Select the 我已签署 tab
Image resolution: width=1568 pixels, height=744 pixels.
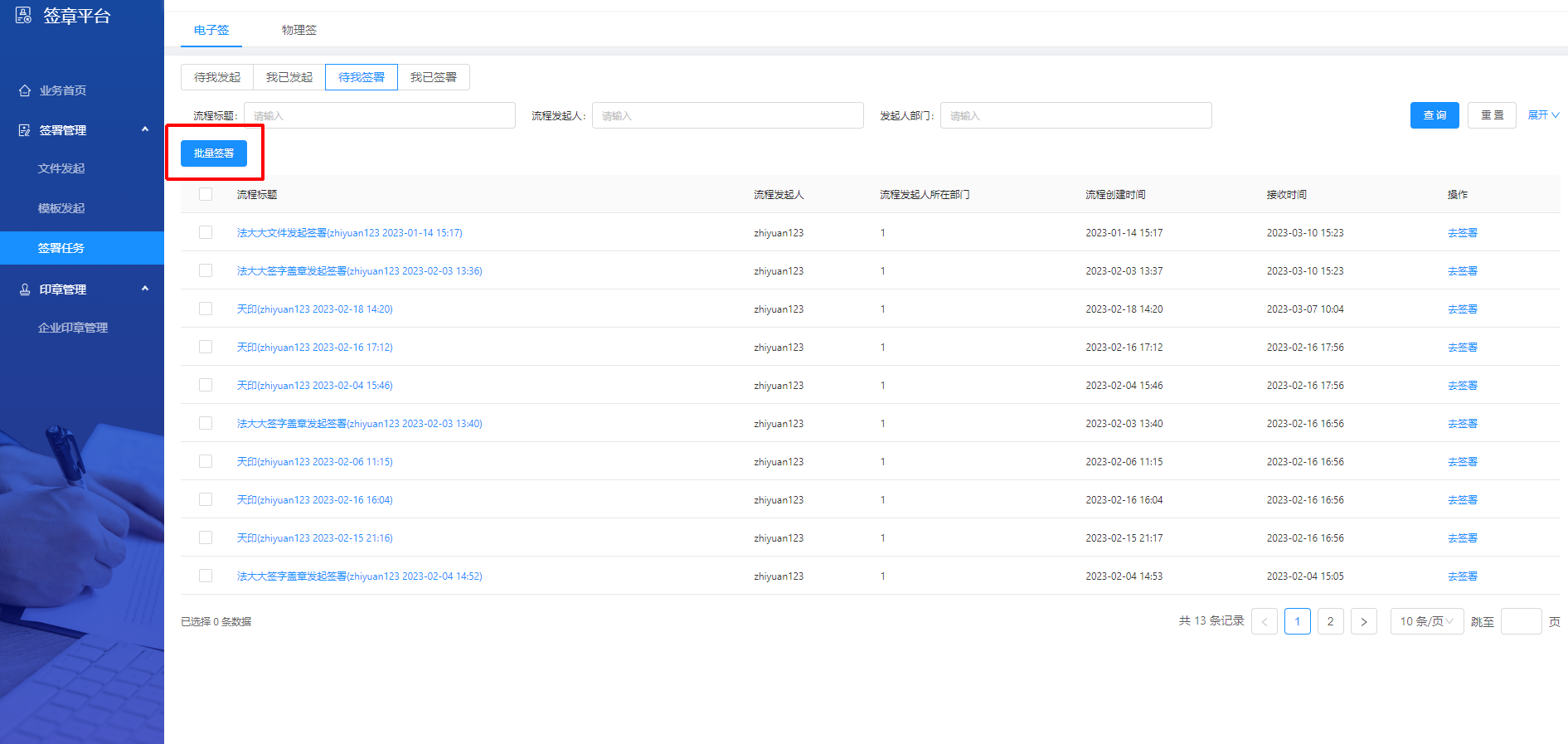pos(433,77)
